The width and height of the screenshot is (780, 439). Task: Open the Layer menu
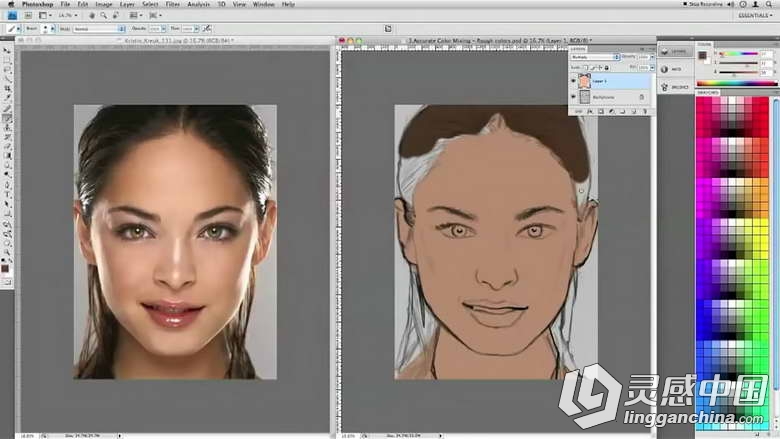[127, 4]
